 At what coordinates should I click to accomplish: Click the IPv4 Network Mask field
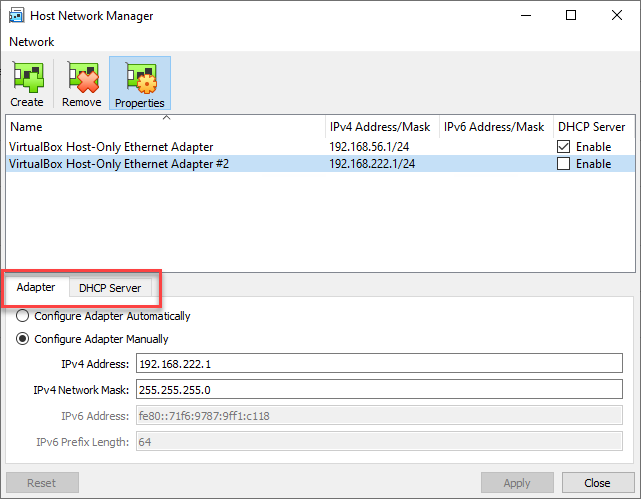coord(379,389)
